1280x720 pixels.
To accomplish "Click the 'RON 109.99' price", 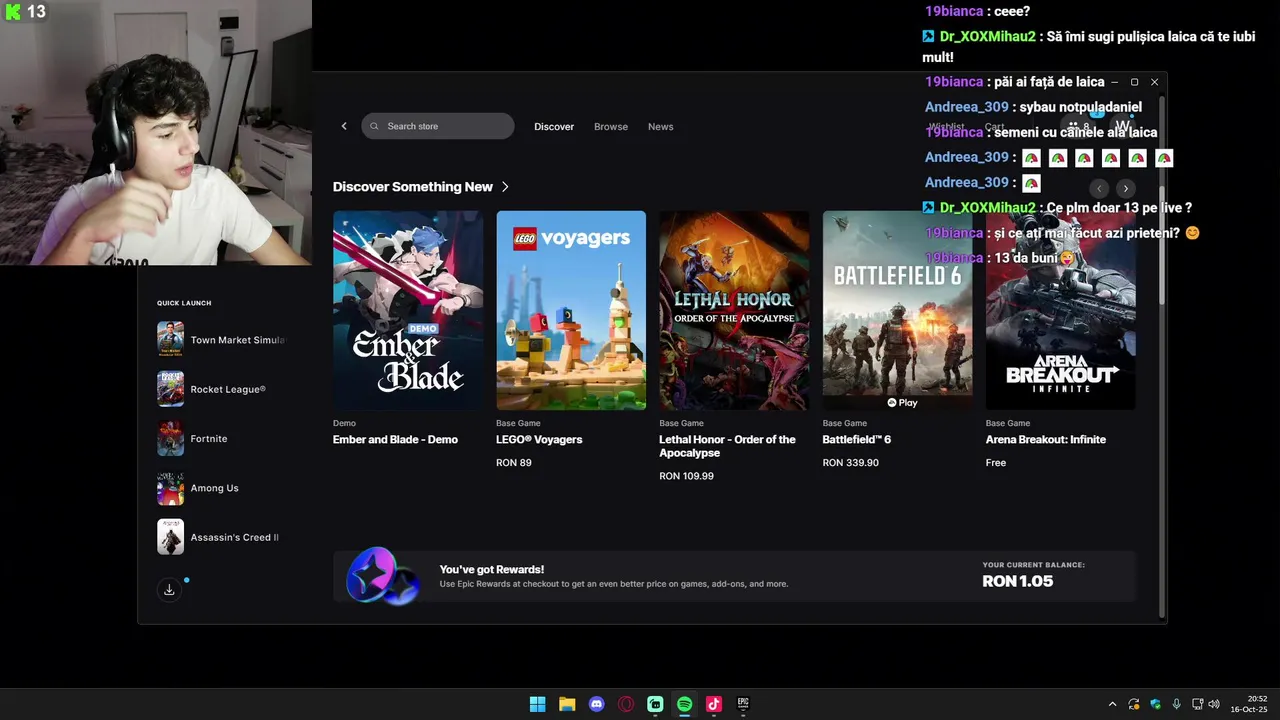I will coord(687,476).
